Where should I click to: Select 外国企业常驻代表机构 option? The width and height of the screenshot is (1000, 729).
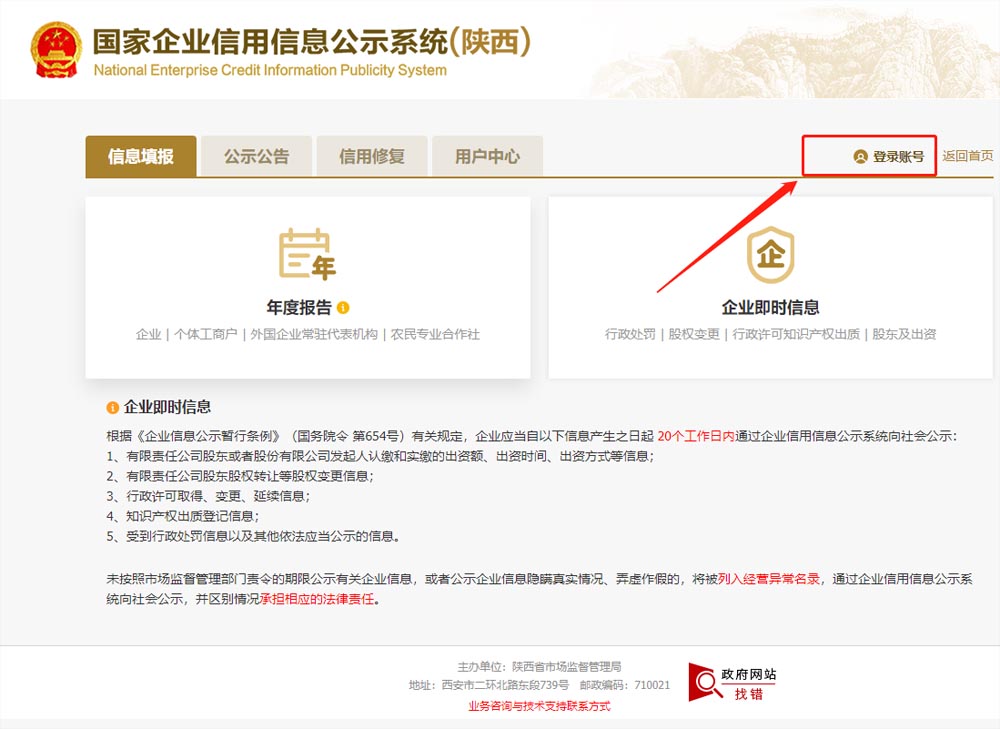314,334
